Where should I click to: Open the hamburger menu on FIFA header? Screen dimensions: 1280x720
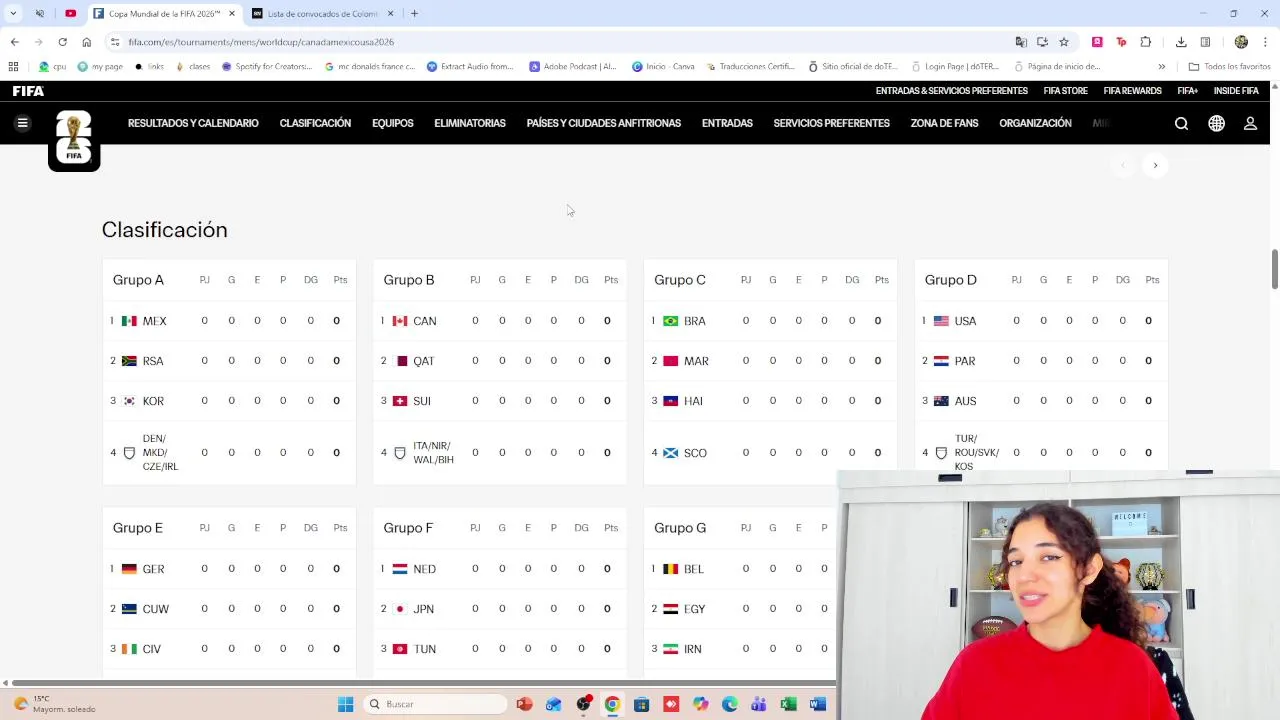click(22, 123)
